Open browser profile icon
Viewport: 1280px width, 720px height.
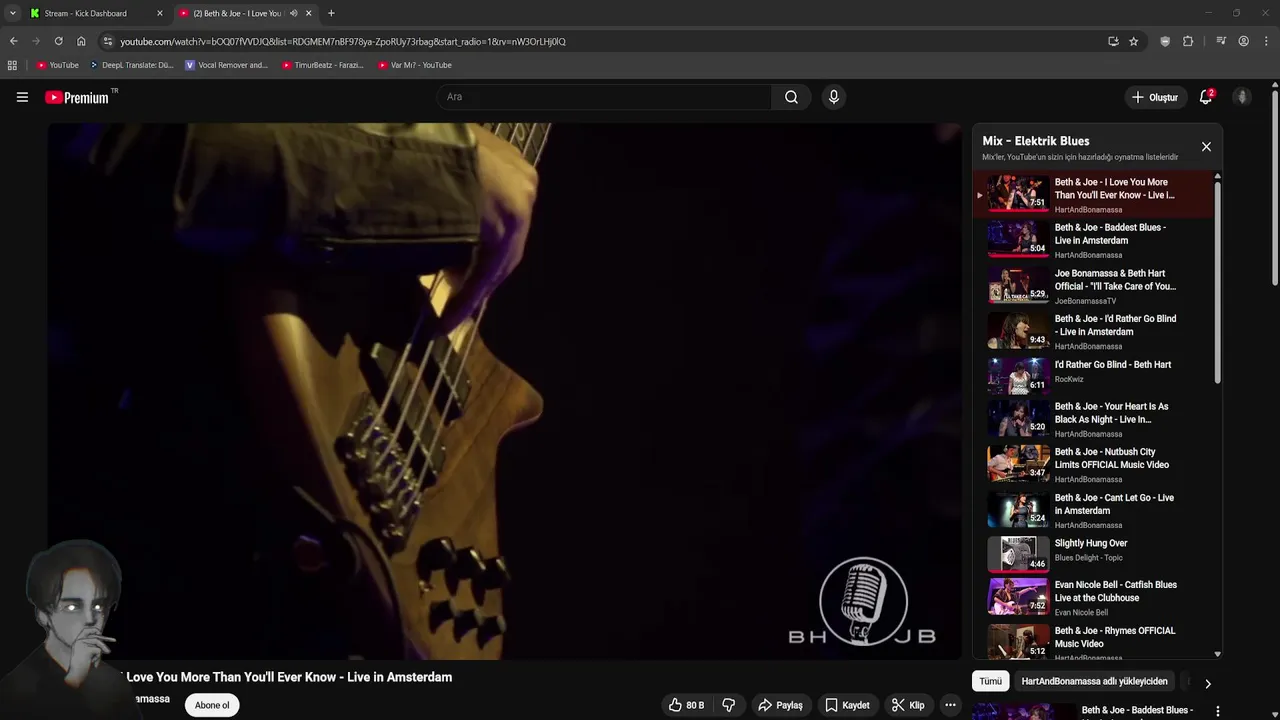tap(1243, 41)
